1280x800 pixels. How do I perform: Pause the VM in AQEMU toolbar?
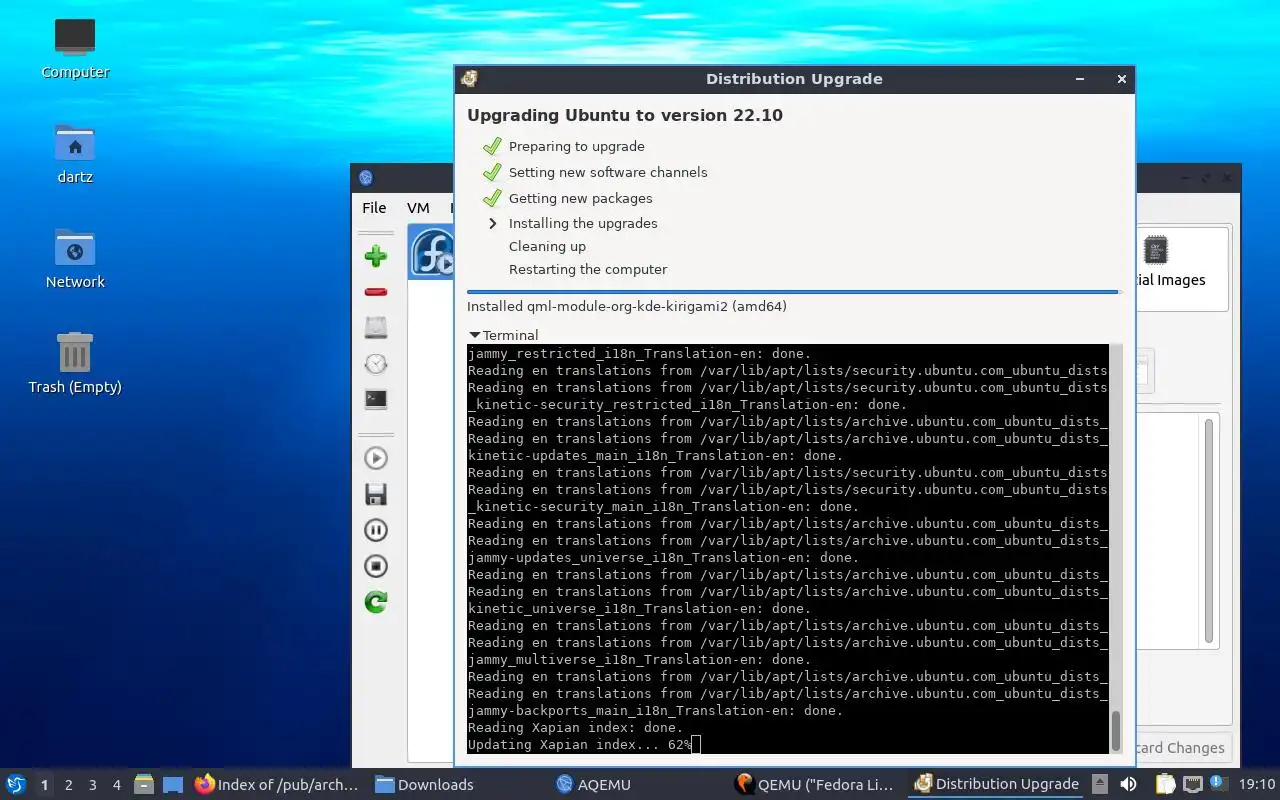(x=376, y=530)
